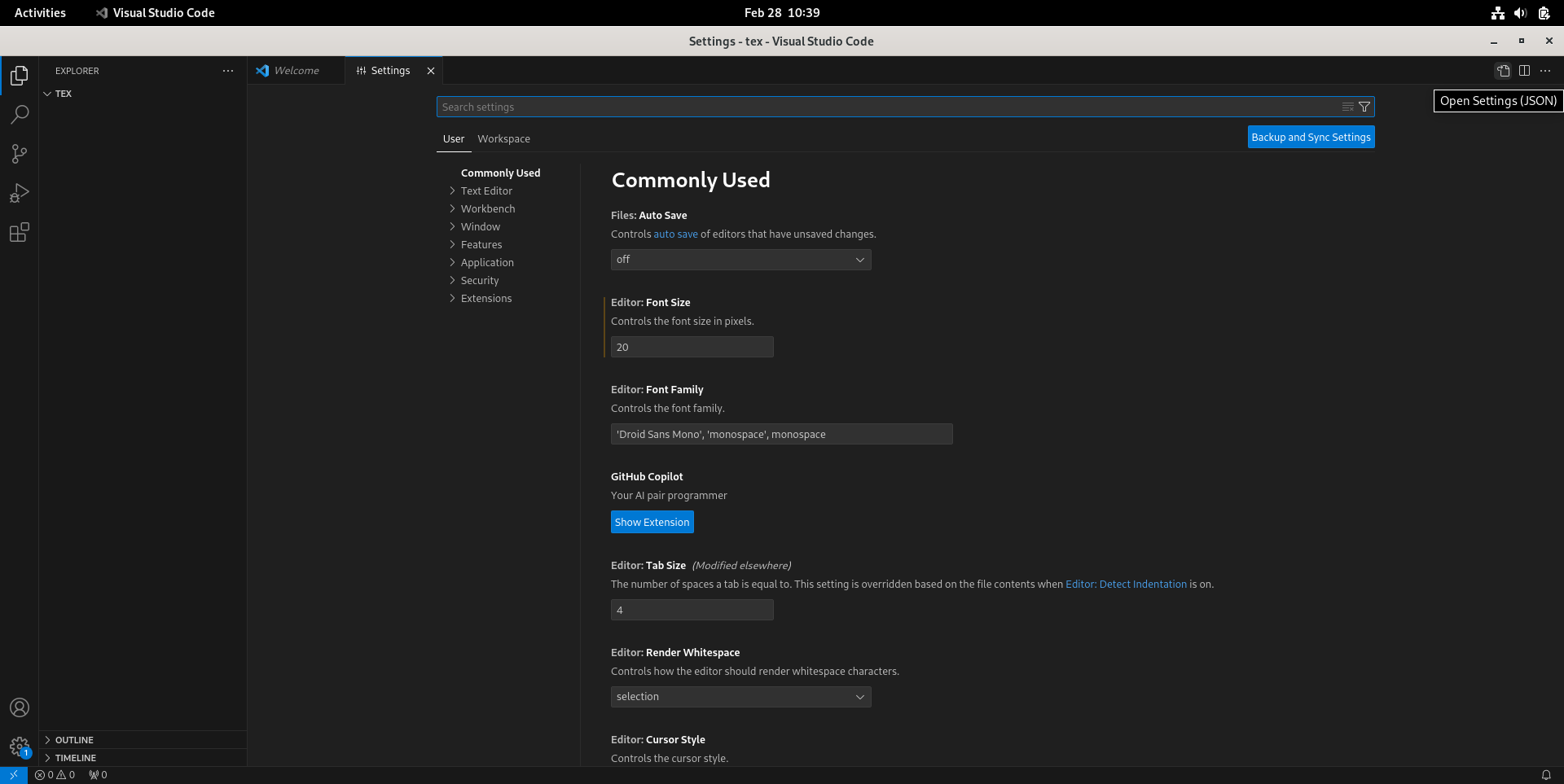Open the Search view icon
The height and width of the screenshot is (784, 1564).
20,115
